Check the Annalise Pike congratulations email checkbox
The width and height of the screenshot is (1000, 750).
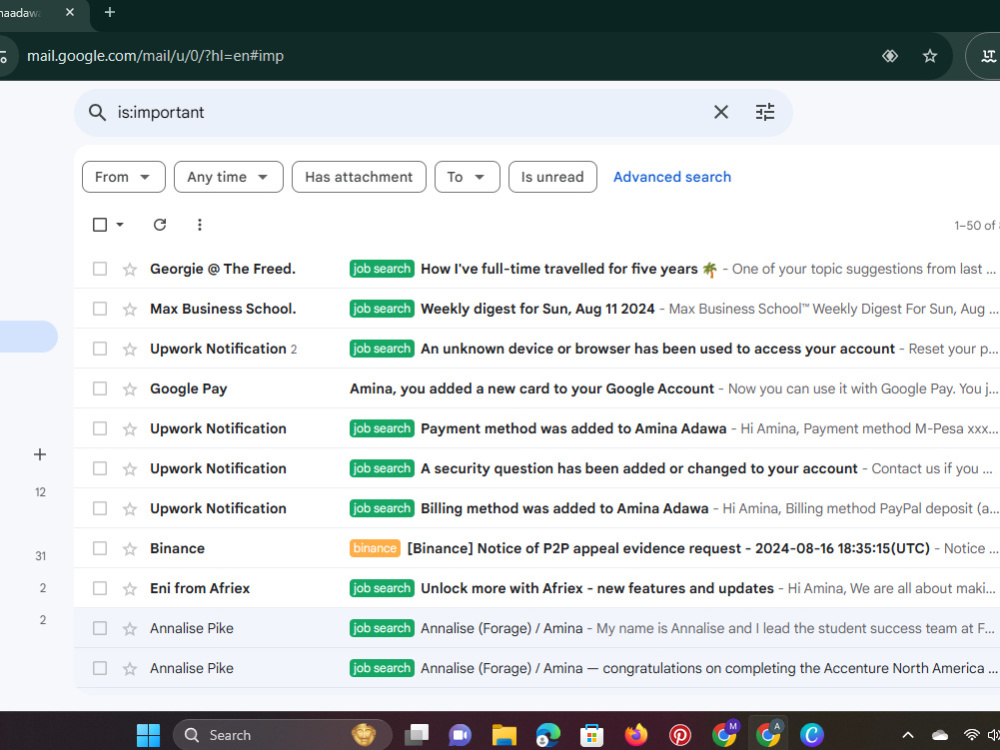(x=99, y=668)
